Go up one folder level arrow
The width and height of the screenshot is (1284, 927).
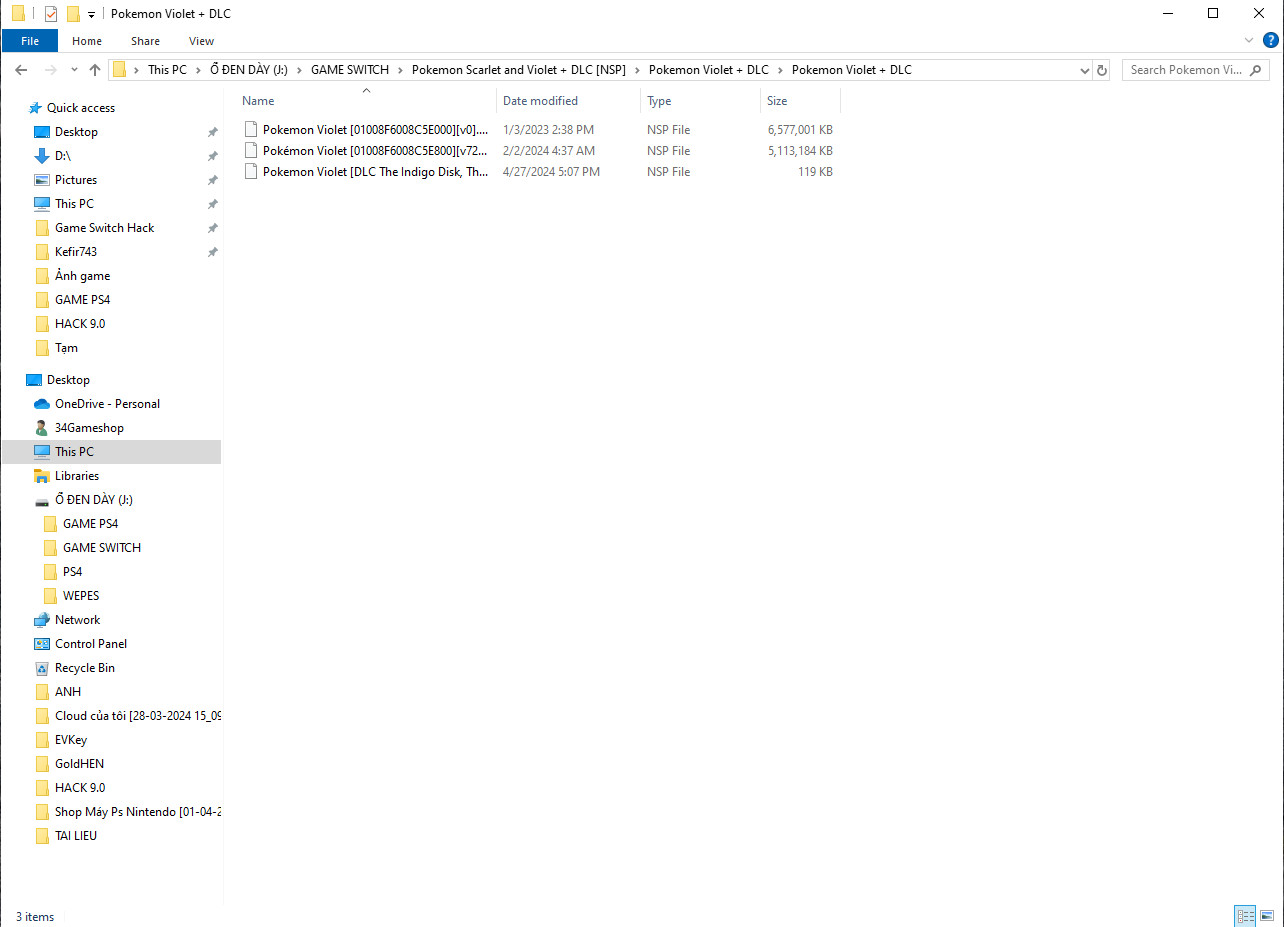(x=95, y=70)
